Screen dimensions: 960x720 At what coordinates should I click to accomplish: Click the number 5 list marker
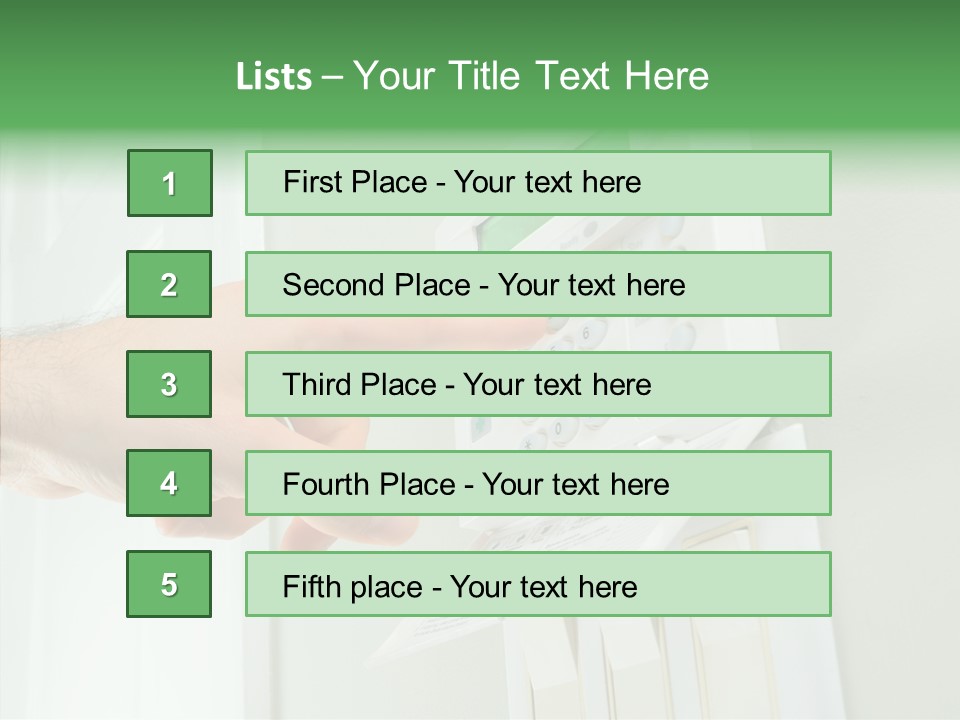(x=169, y=584)
